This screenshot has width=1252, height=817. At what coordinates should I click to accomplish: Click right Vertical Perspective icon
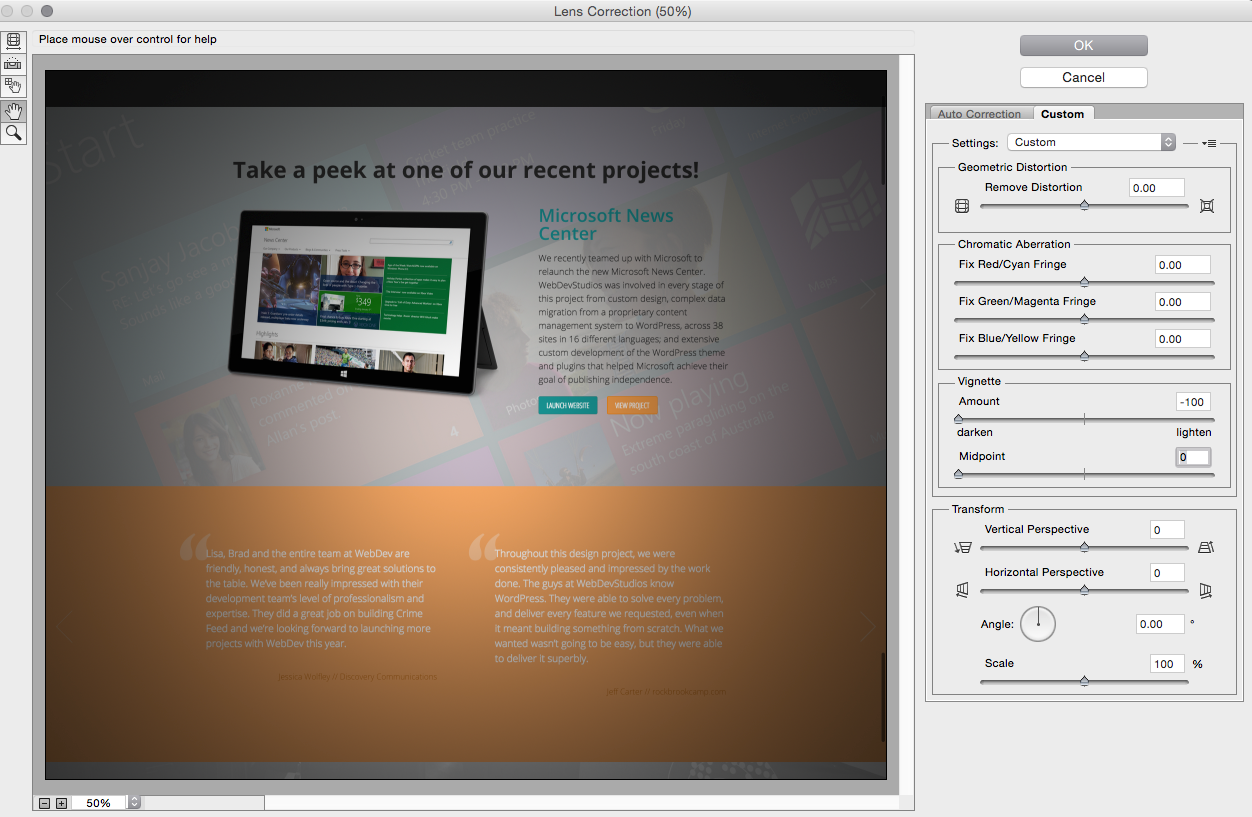pos(1206,547)
